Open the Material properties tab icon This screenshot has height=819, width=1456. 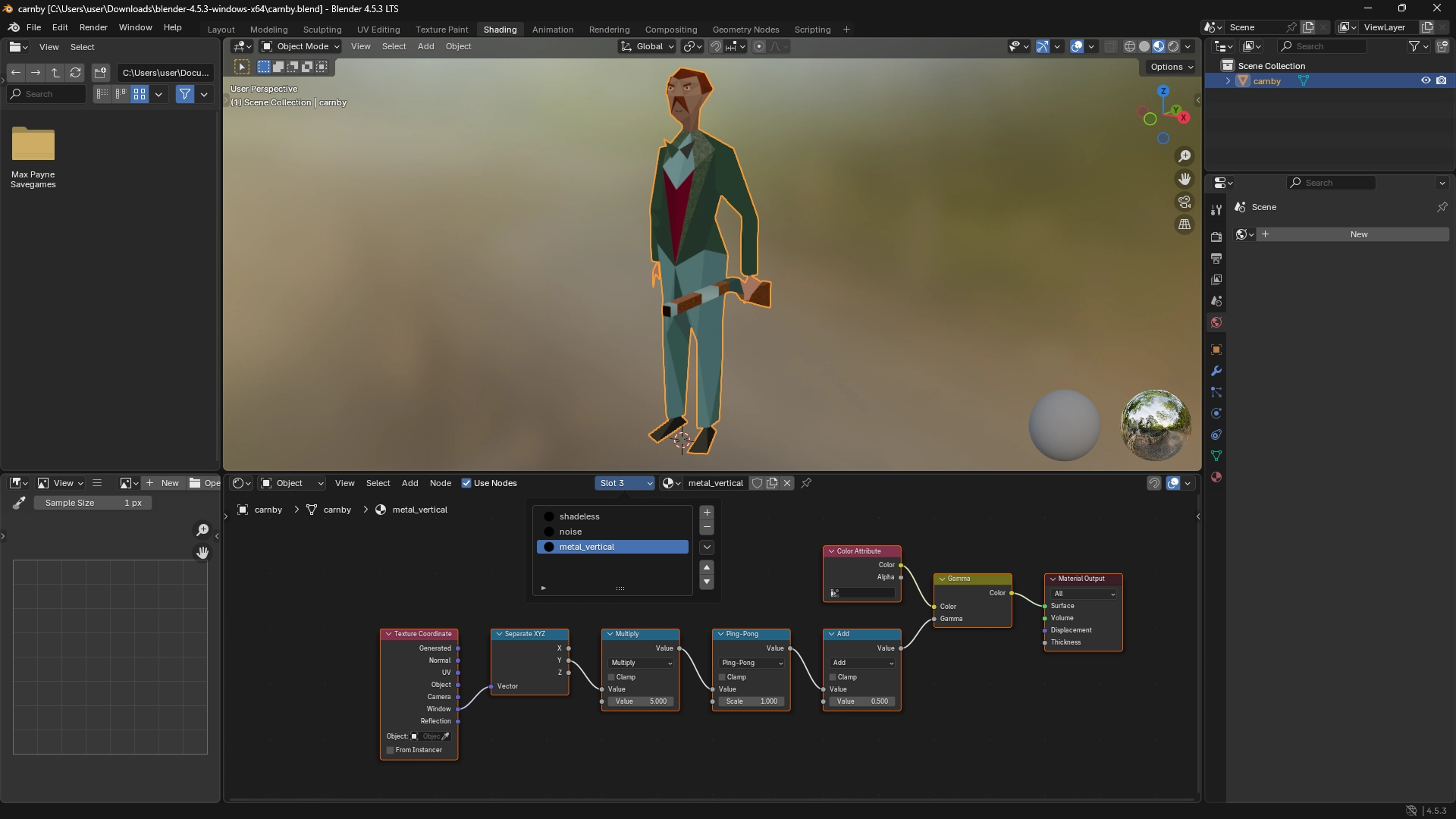[1216, 477]
